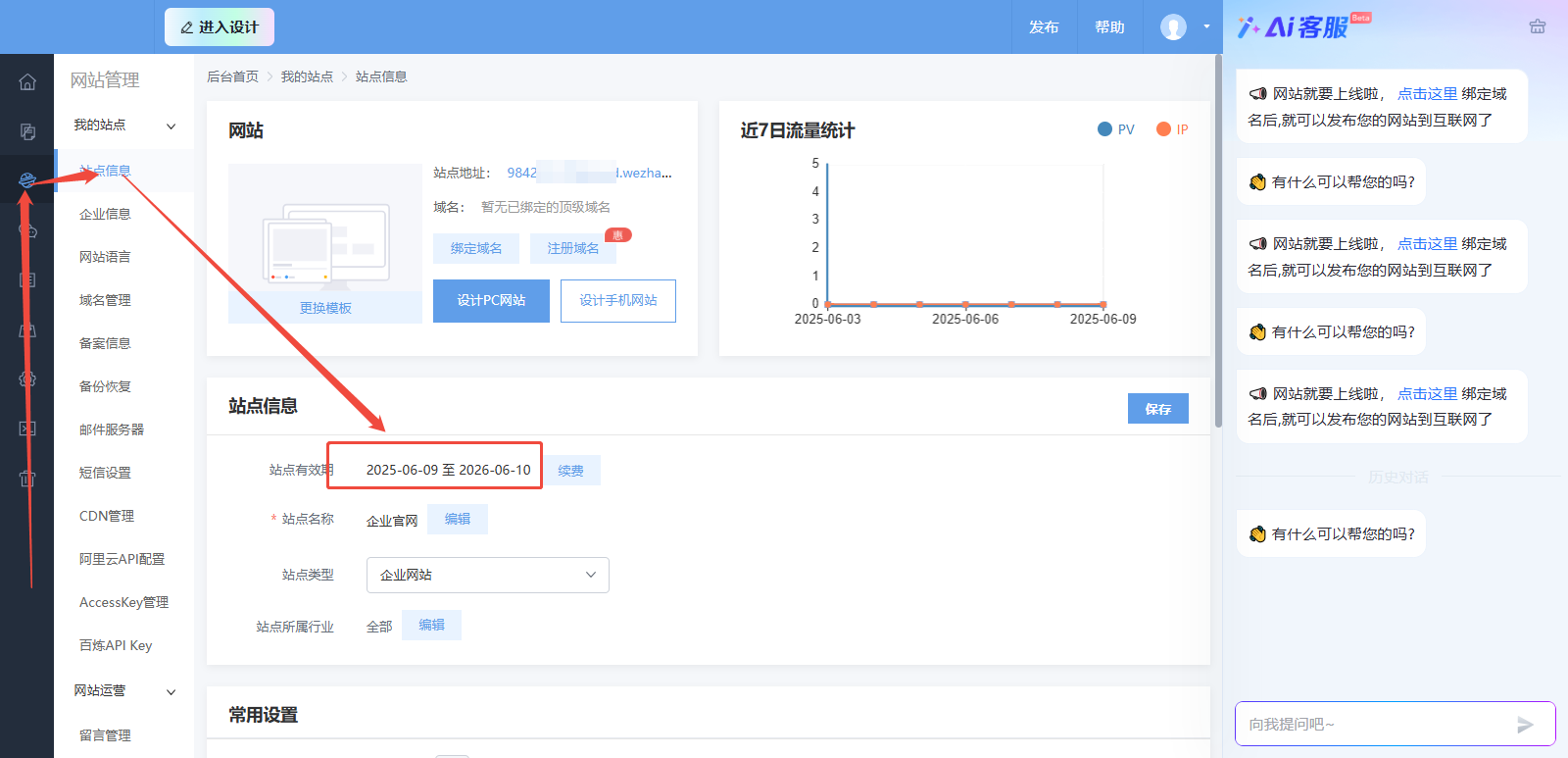Open 备份恢复 in the side menu
This screenshot has width=1568, height=758.
pos(105,386)
